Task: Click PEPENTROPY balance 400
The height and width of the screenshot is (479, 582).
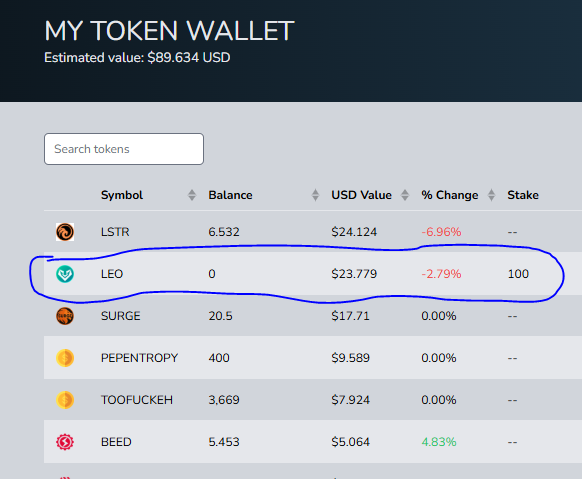Action: click(x=219, y=358)
